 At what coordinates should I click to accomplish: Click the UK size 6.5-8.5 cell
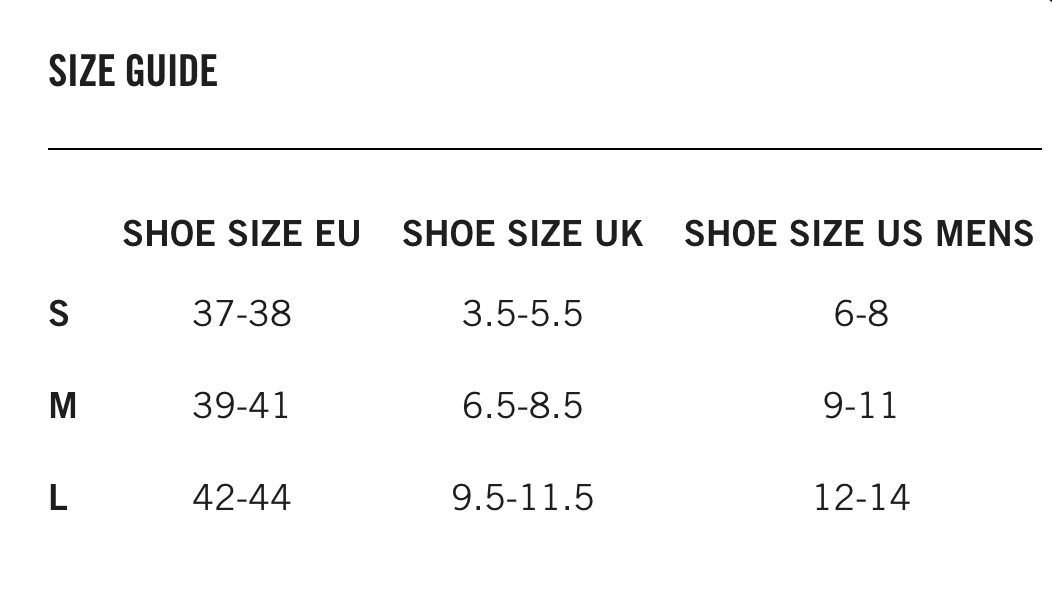[522, 406]
